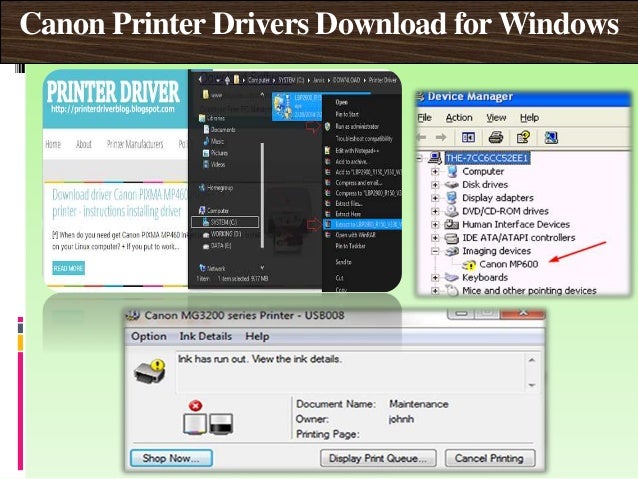638x479 pixels.
Task: Expand the Computer node in Device Manager
Action: (x=435, y=171)
